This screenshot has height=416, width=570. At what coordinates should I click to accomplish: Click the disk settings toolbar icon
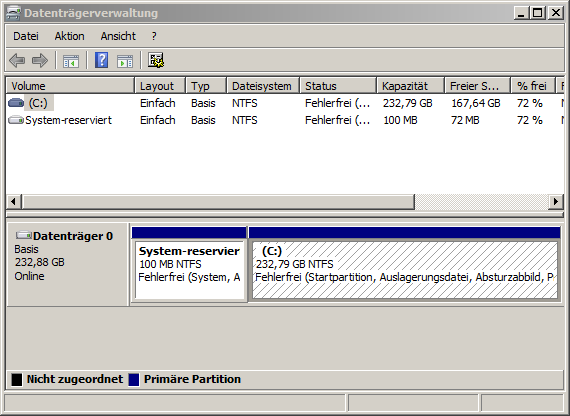(x=156, y=60)
